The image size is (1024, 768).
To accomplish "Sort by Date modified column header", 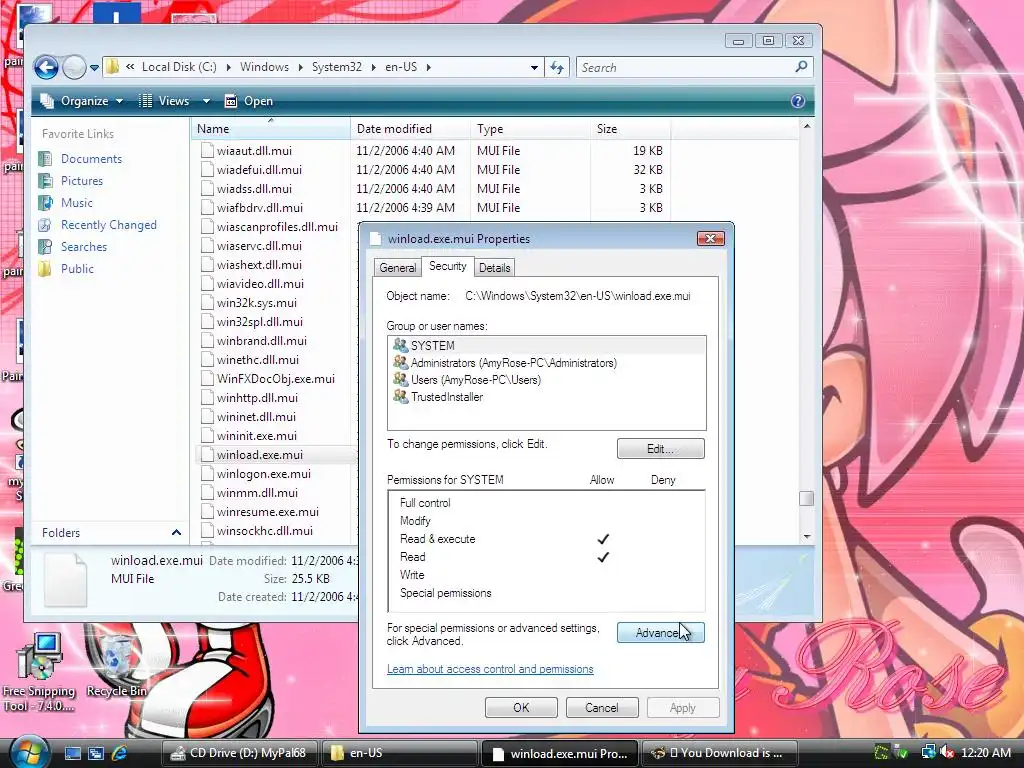I will tap(410, 129).
